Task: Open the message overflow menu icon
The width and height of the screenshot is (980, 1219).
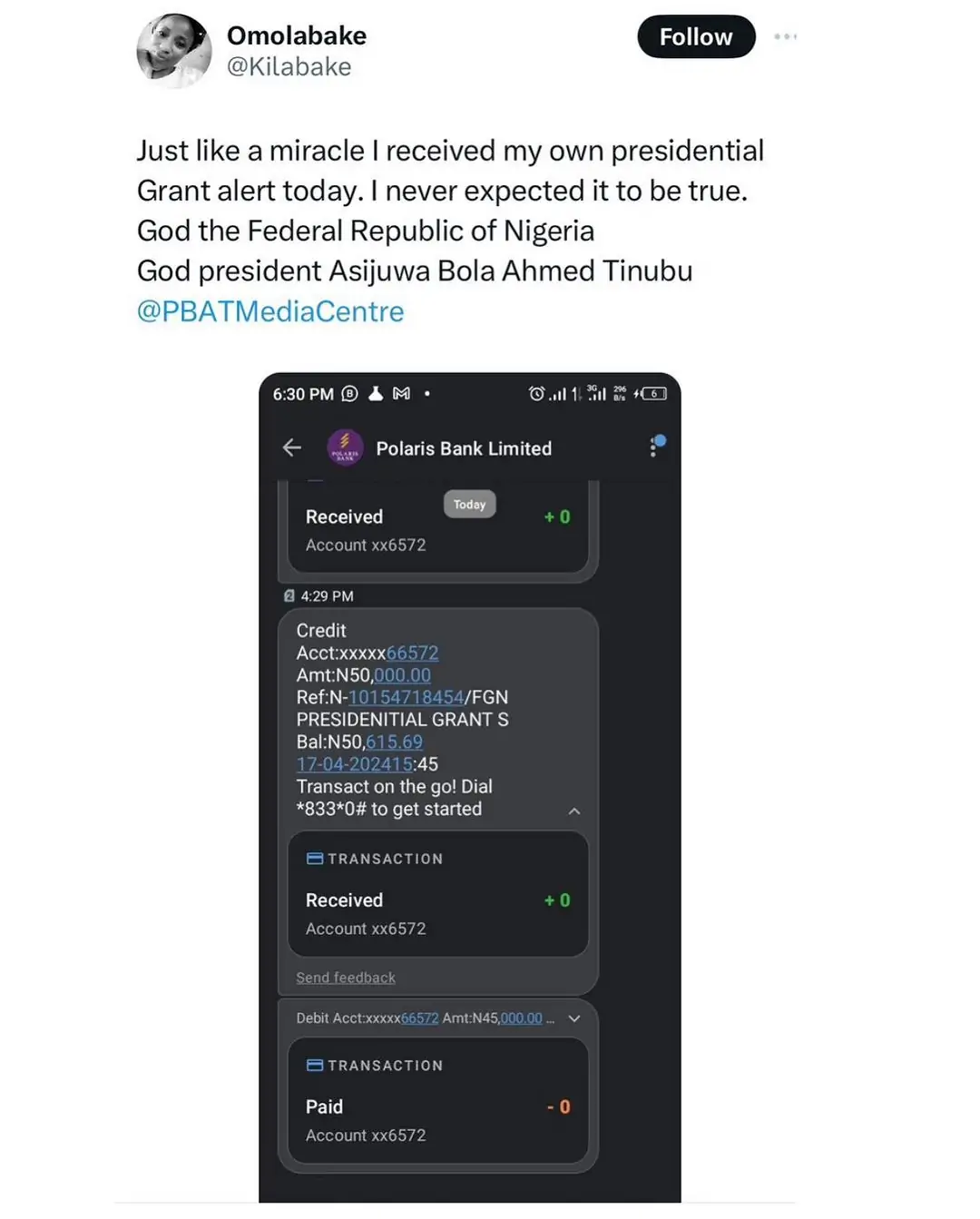Action: coord(655,447)
